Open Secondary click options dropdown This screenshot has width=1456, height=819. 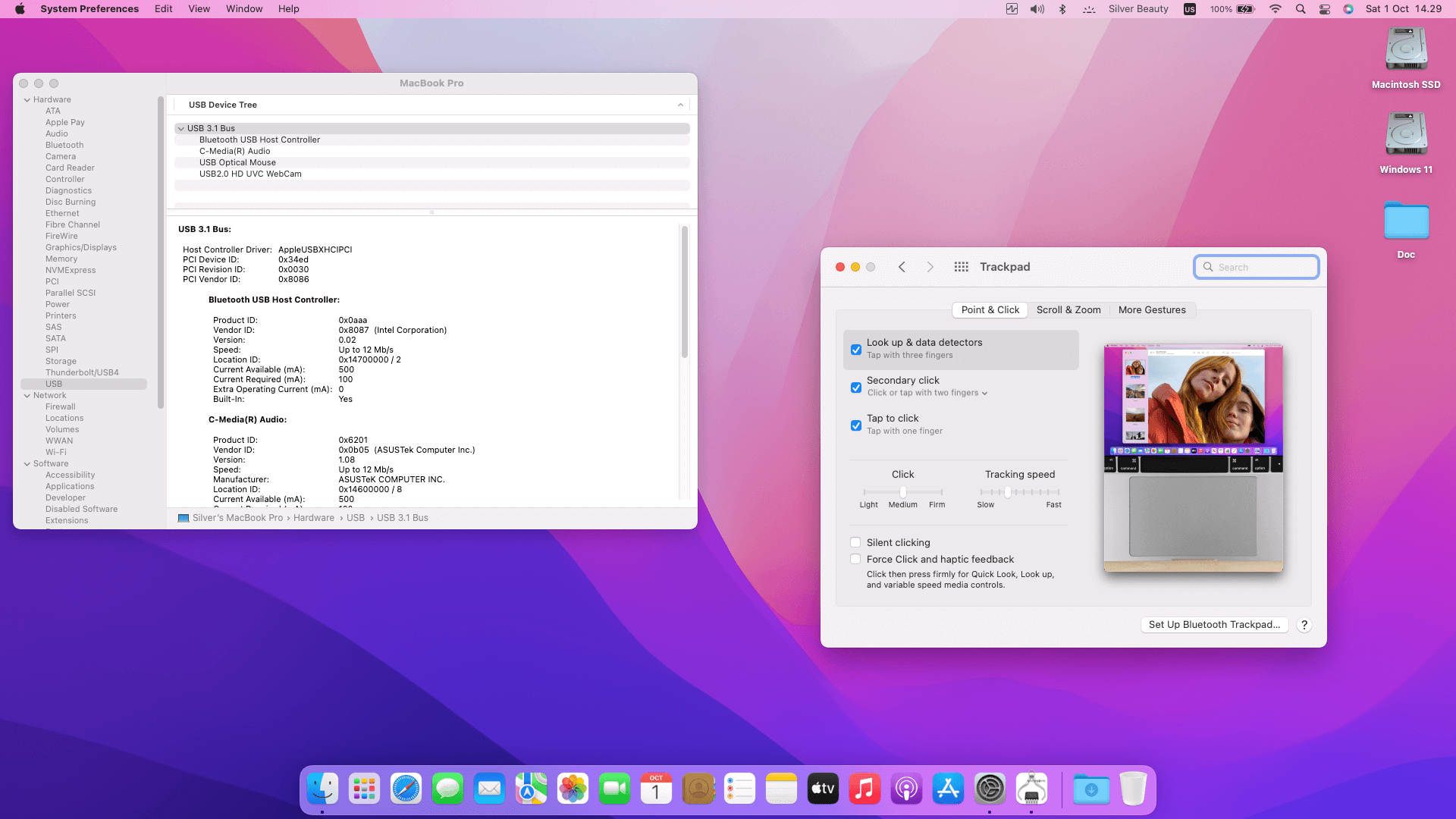[x=927, y=393]
